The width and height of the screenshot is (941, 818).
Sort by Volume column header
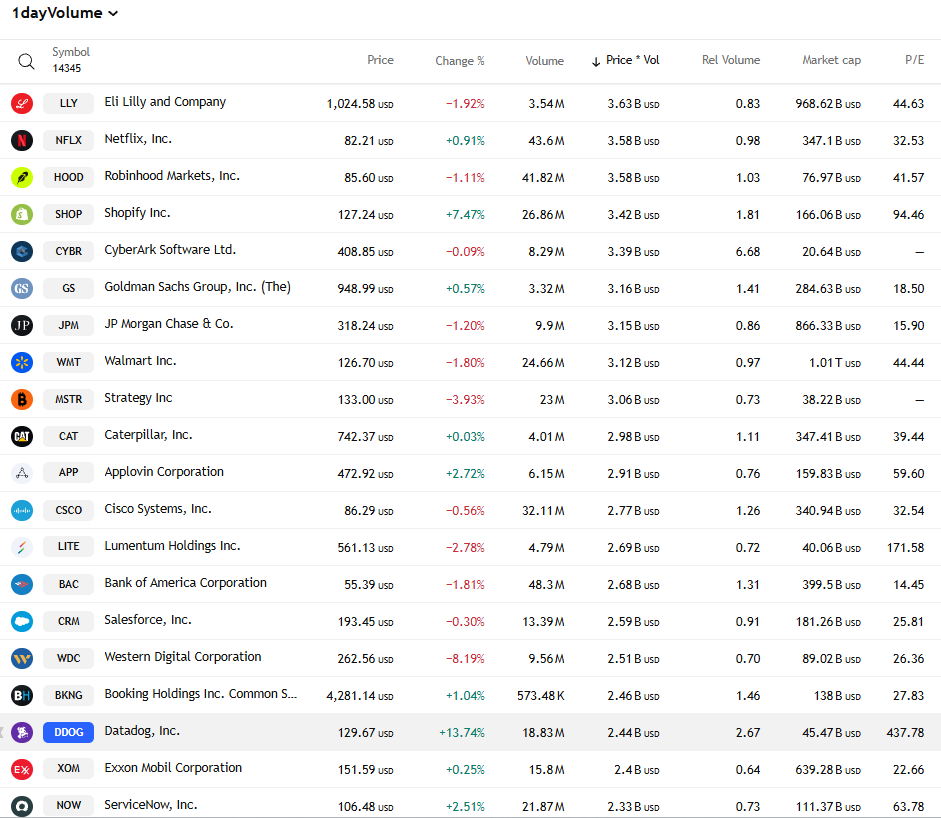pyautogui.click(x=544, y=61)
